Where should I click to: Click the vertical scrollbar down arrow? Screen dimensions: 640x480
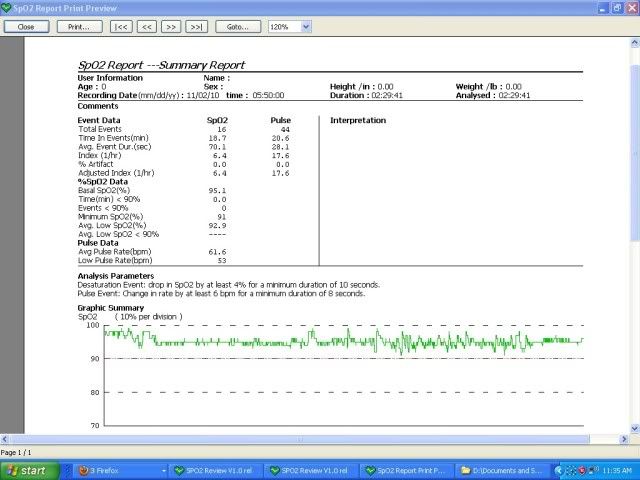coord(634,427)
